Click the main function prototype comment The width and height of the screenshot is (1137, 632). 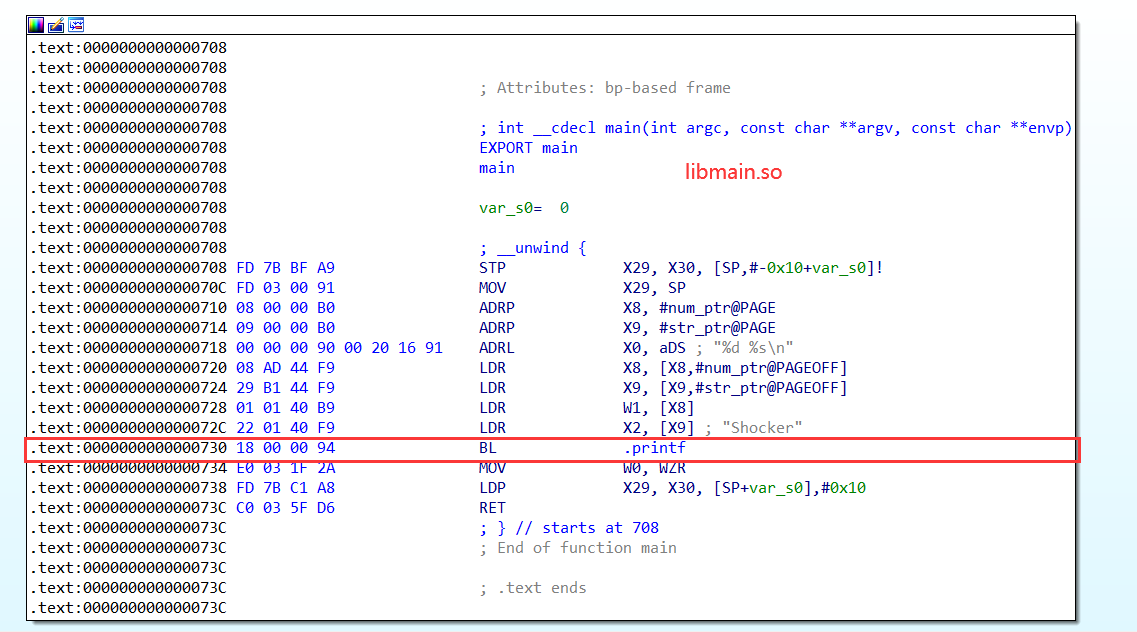tap(775, 128)
